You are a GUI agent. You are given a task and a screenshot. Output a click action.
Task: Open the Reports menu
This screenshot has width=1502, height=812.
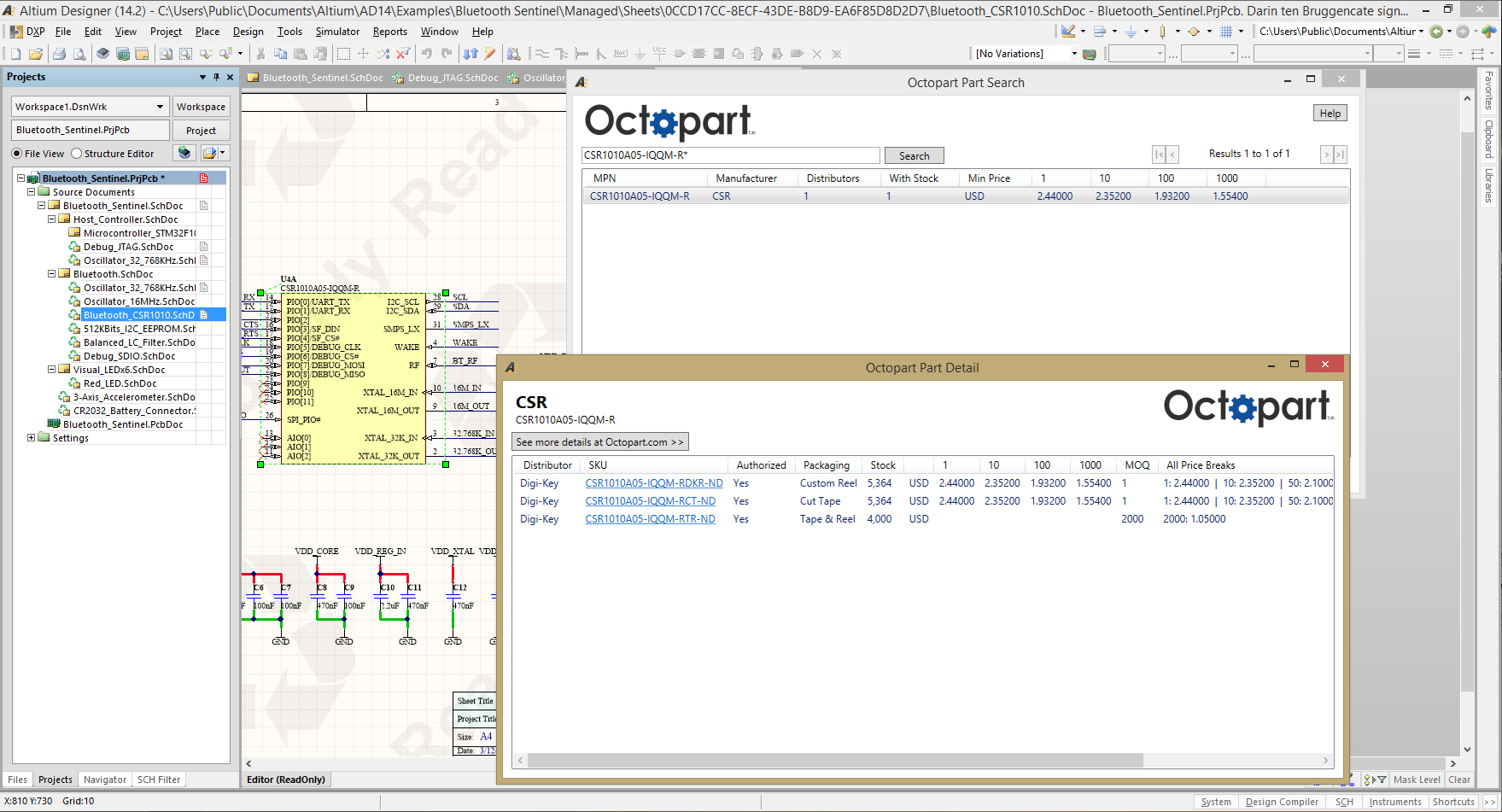389,32
